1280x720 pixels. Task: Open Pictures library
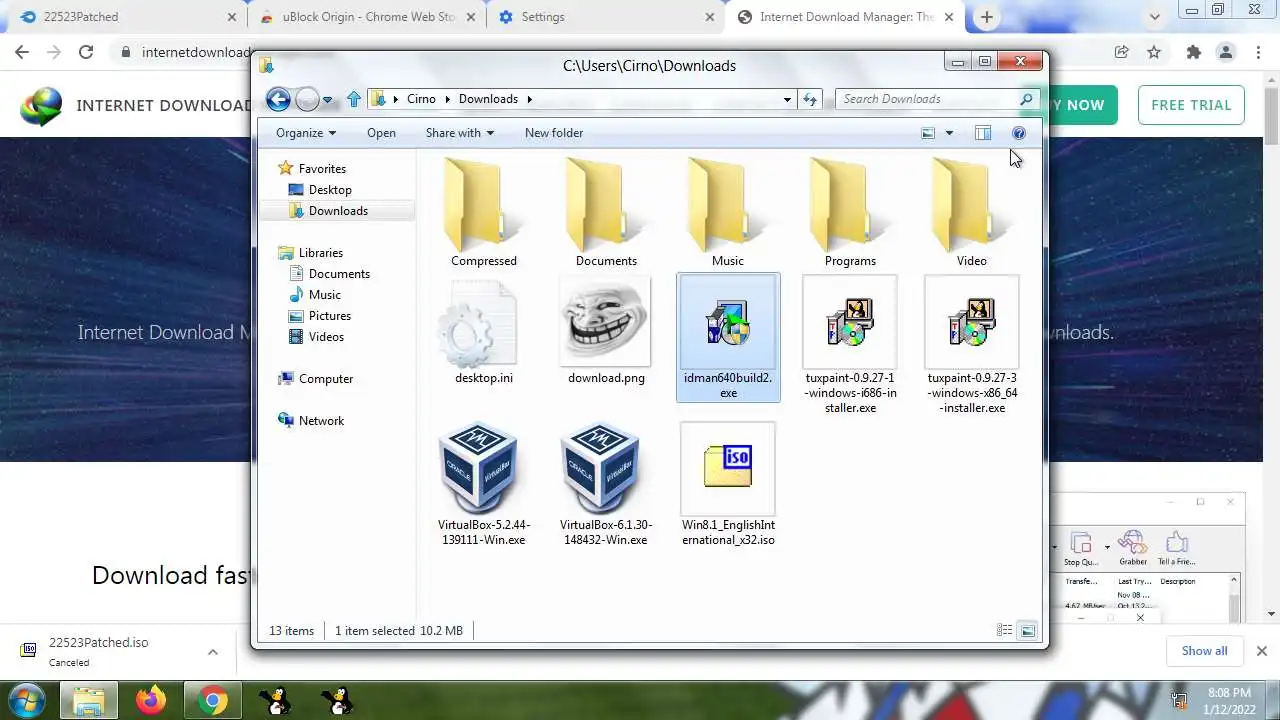[320, 316]
